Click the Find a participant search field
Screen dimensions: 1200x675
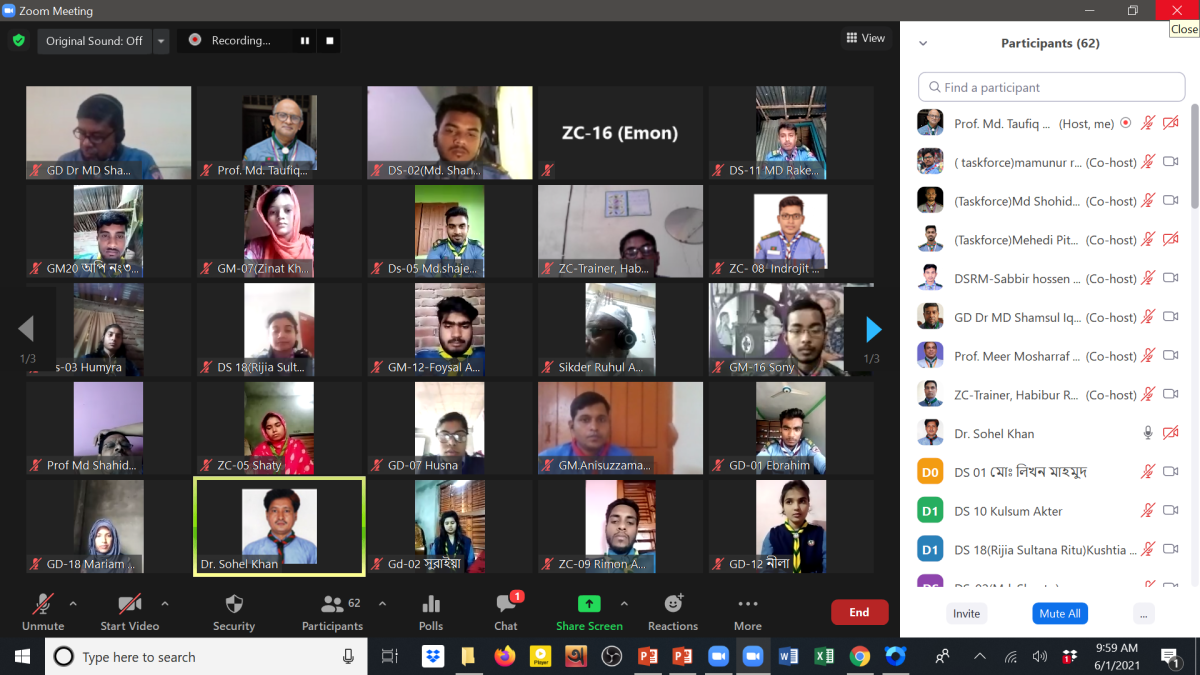point(1050,87)
